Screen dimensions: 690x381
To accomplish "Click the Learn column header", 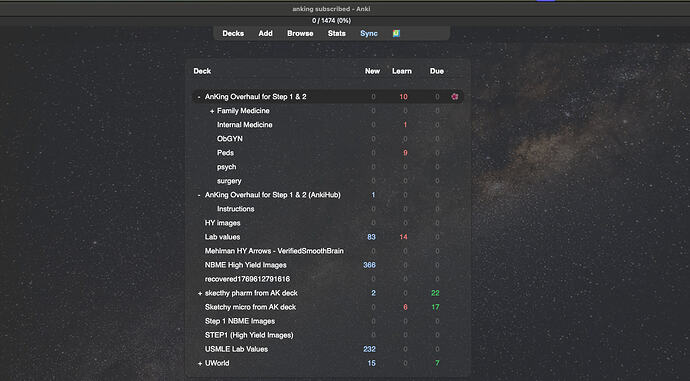I will [402, 71].
